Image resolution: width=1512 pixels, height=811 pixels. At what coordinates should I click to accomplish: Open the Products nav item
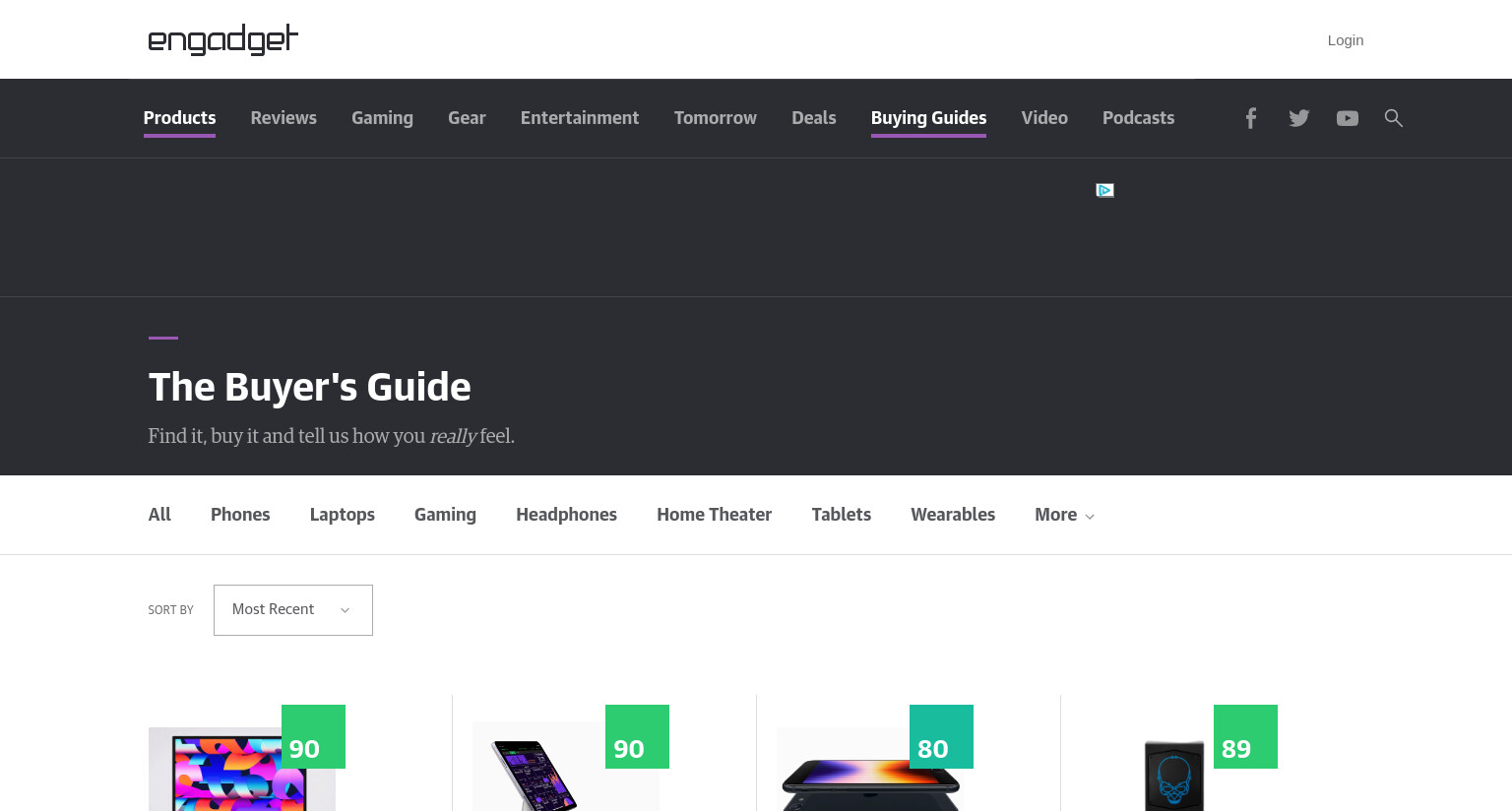click(x=179, y=118)
